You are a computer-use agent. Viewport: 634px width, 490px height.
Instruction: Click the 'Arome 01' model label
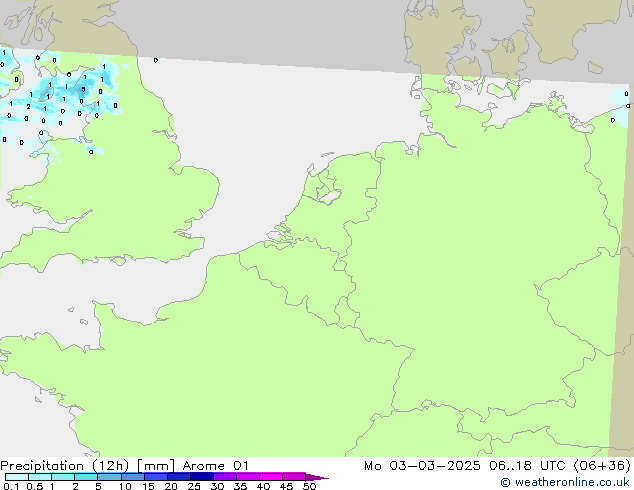click(x=215, y=466)
